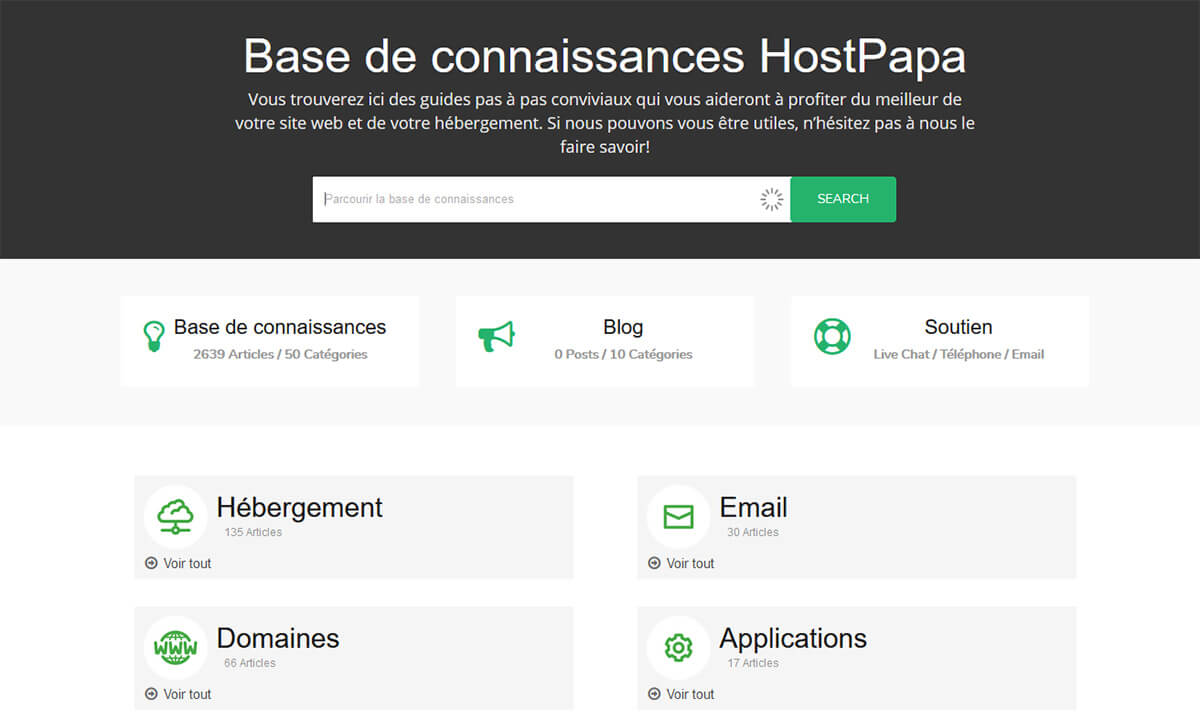This screenshot has width=1200, height=720.
Task: Click the loading spinner in the search bar
Action: click(771, 199)
